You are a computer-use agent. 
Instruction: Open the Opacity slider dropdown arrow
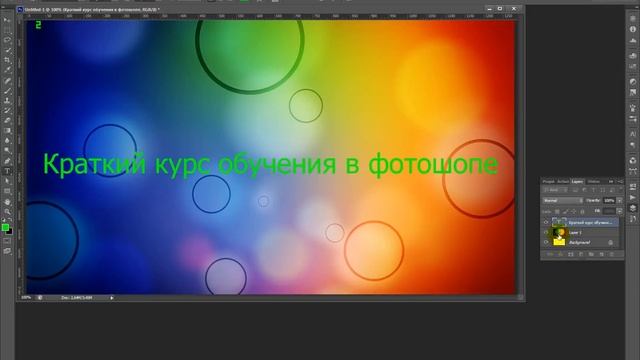coord(620,200)
